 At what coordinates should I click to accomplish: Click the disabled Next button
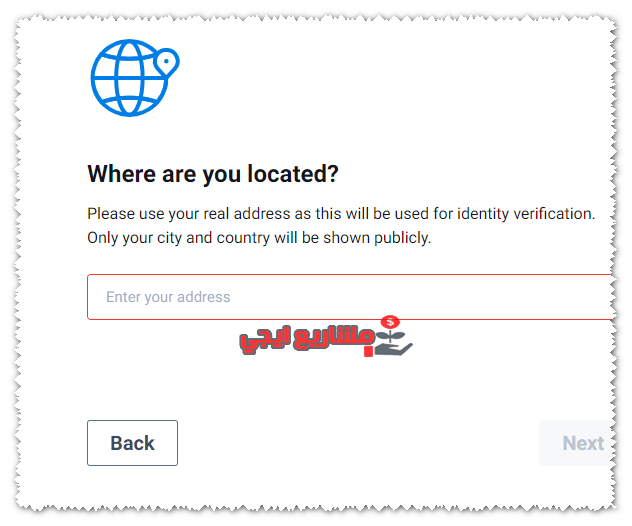tap(577, 443)
